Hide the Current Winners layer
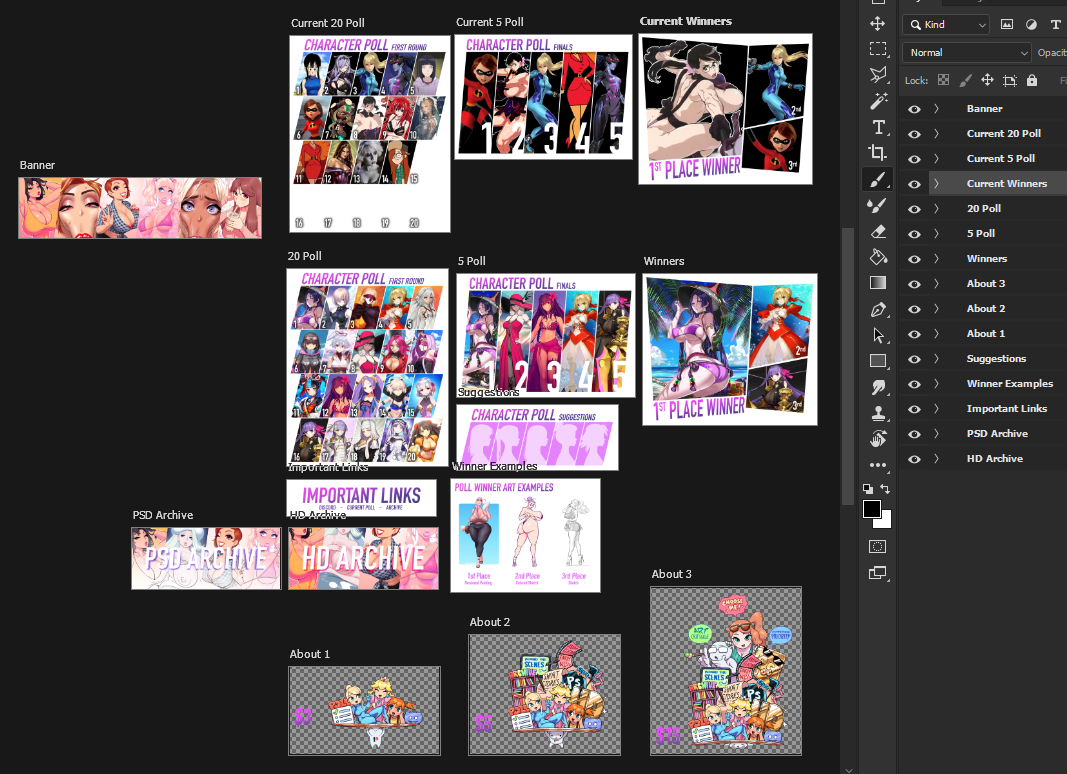Image resolution: width=1067 pixels, height=774 pixels. click(x=914, y=184)
